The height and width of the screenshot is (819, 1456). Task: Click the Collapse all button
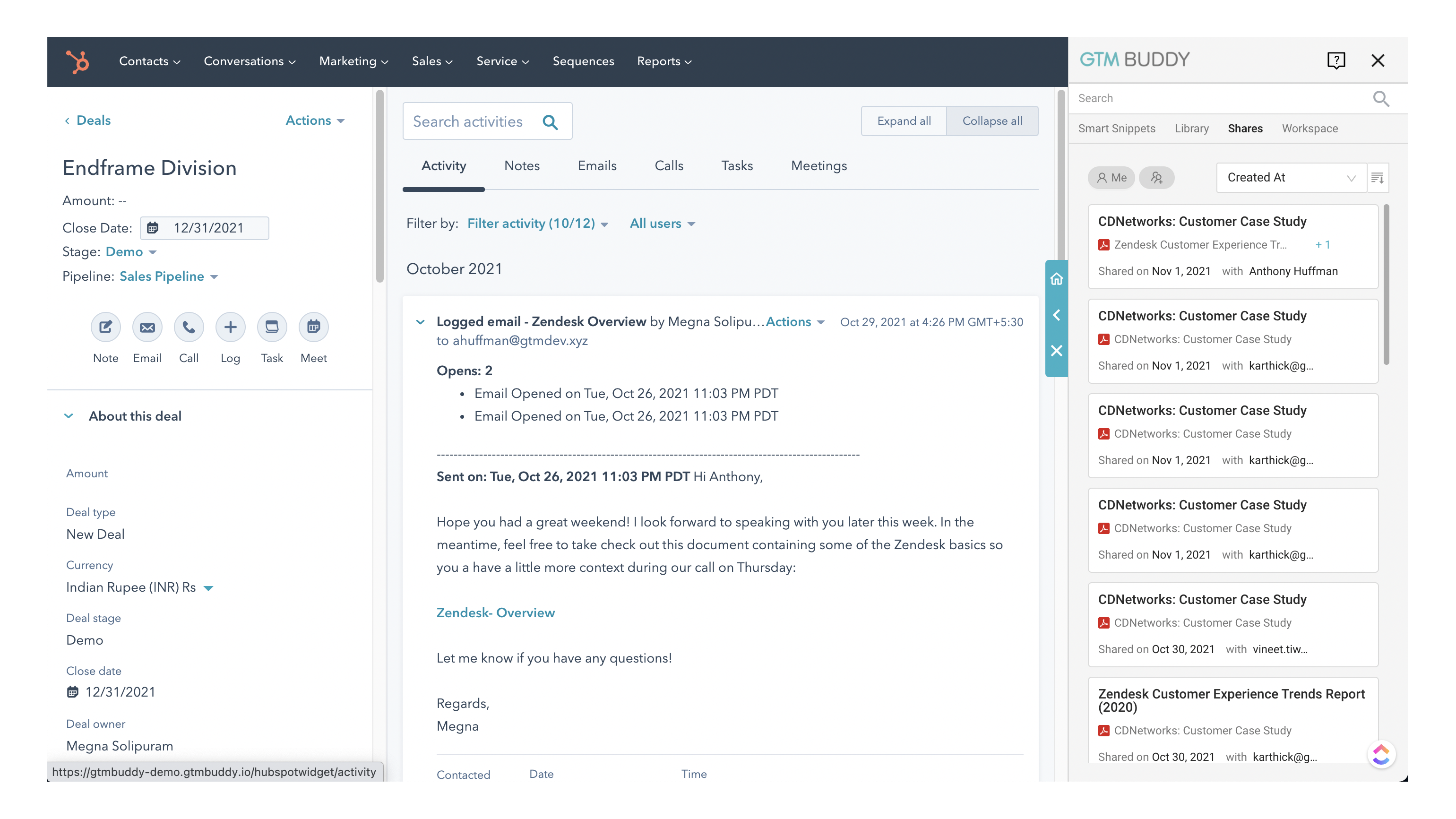click(x=992, y=121)
